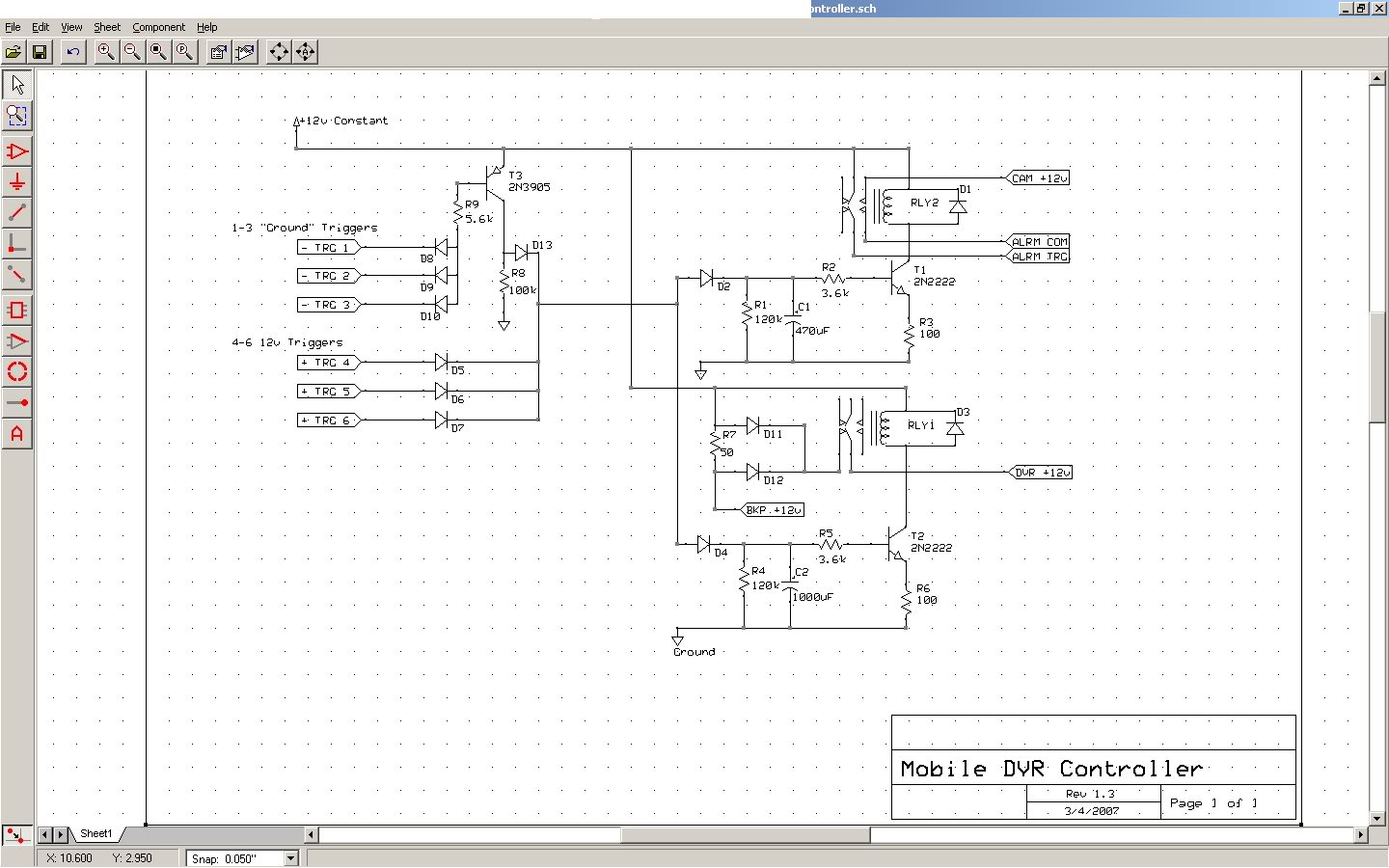Click the '+12v Constant' label

point(343,121)
